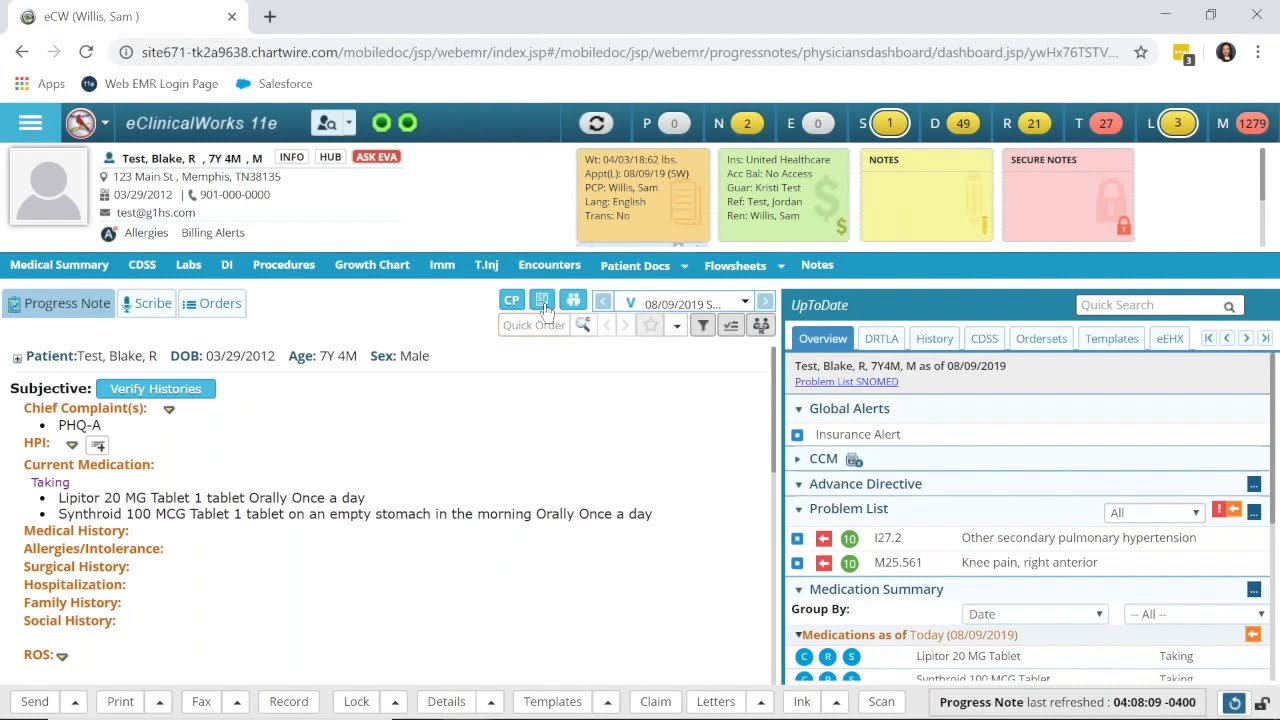
Task: Click the SF smart form icon
Action: click(541, 301)
